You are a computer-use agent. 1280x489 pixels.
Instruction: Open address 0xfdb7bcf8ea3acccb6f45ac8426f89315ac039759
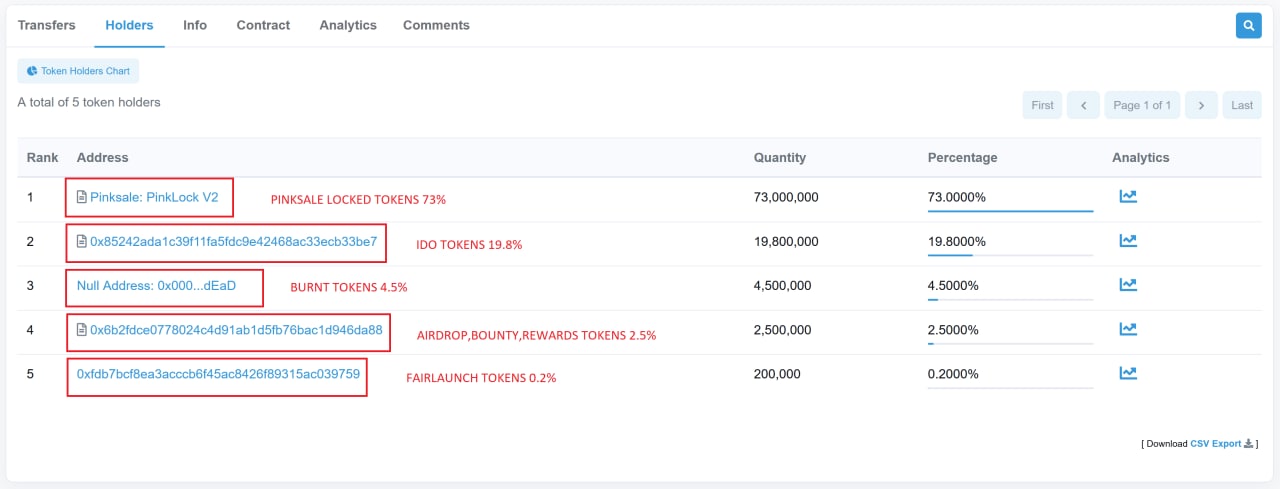pyautogui.click(x=218, y=373)
